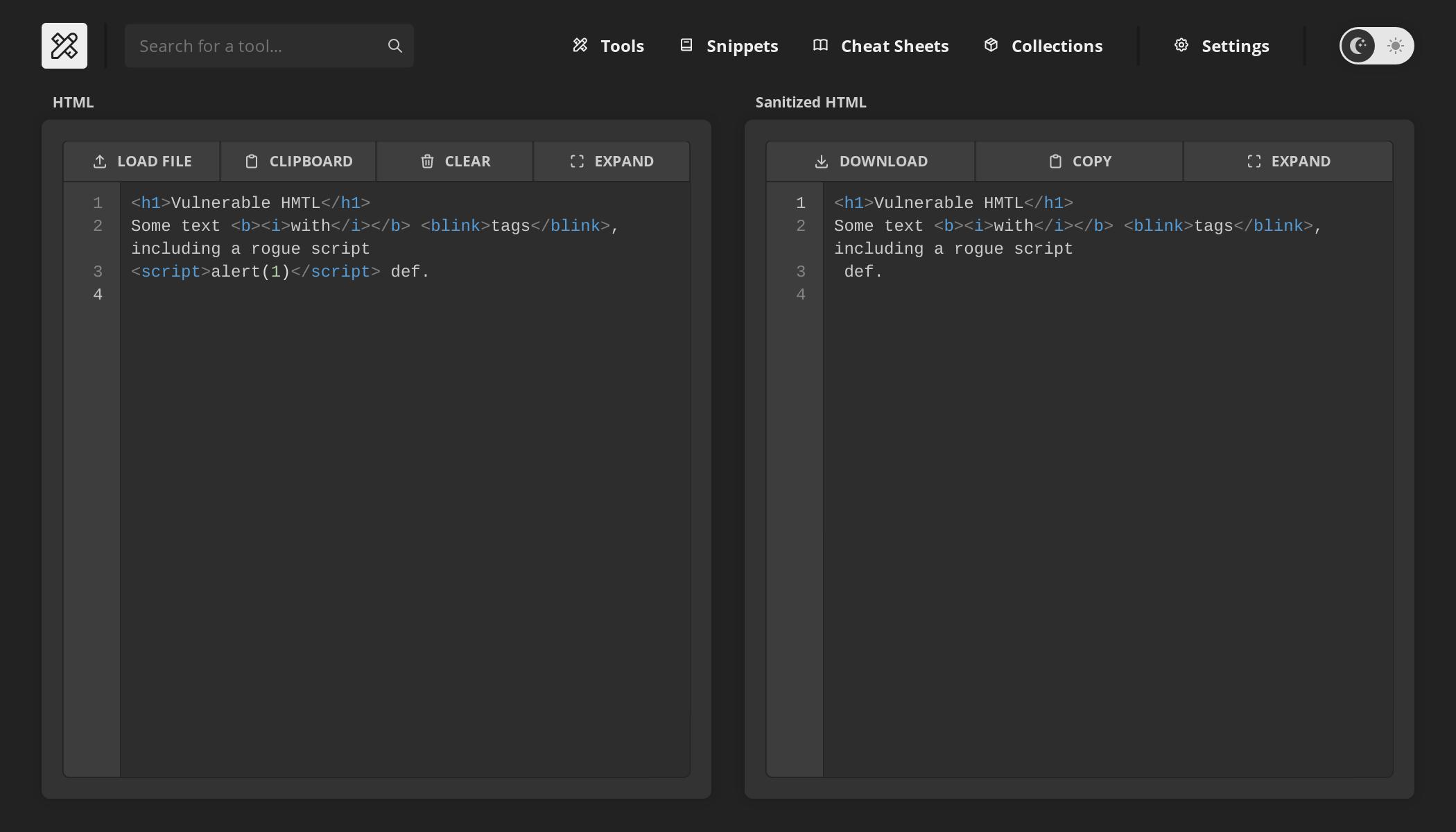The height and width of the screenshot is (832, 1456).
Task: Click line number 4 in Sanitized editor
Action: [x=801, y=295]
